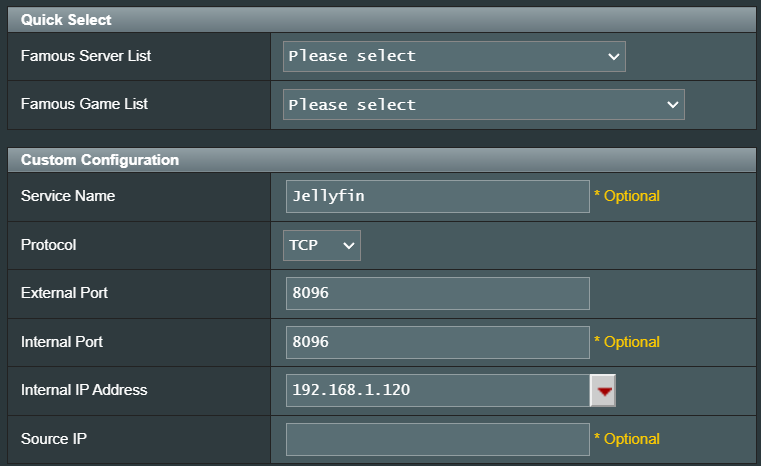Screen dimensions: 761x466
Task: Click the Protocol label
Action: click(x=48, y=245)
